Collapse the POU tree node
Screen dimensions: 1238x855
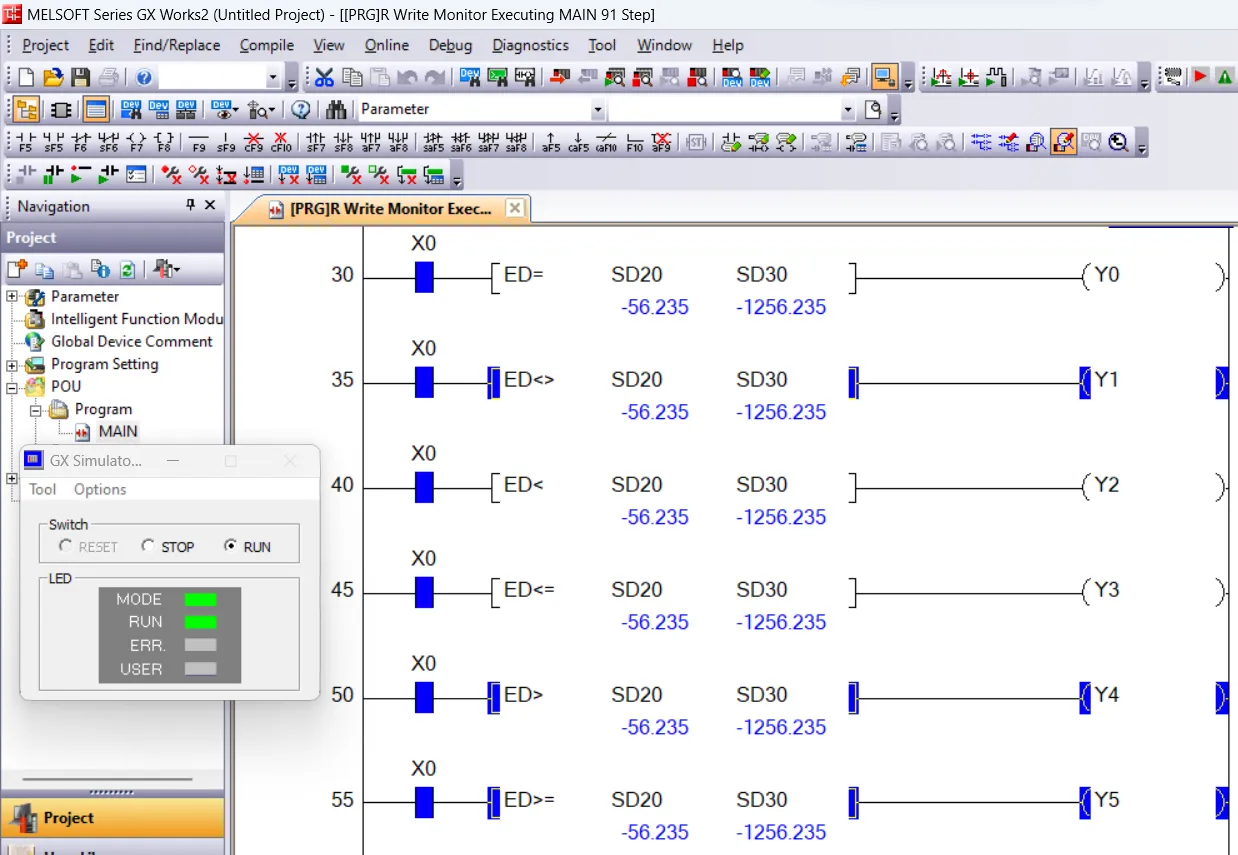pos(12,387)
